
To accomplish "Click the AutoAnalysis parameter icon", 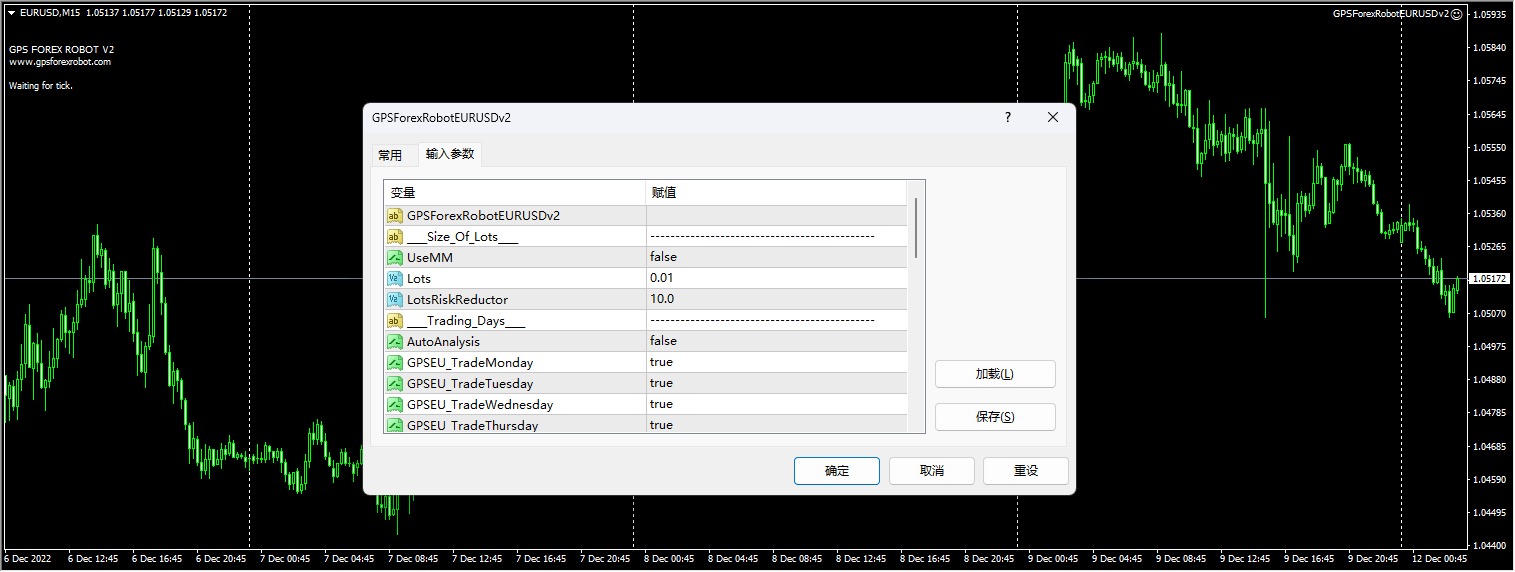I will coord(394,341).
